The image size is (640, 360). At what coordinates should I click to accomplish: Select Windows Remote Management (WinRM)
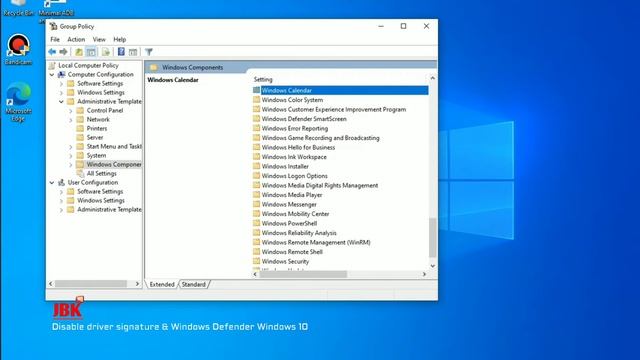coord(316,242)
